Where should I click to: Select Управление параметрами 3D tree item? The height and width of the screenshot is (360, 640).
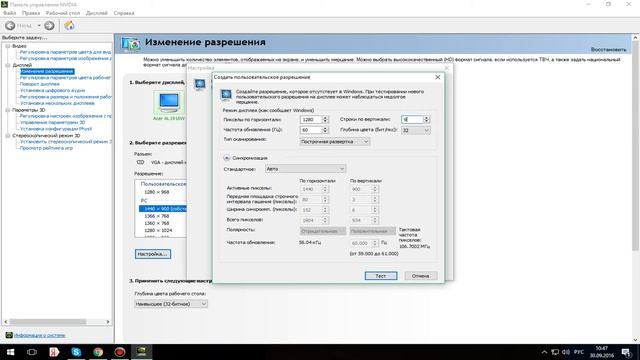click(53, 122)
